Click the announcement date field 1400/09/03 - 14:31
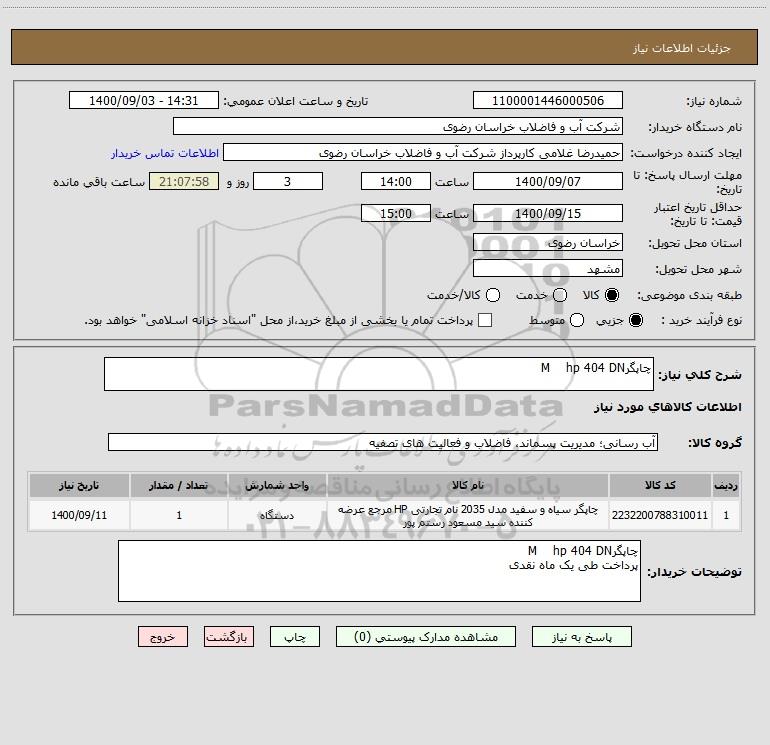Viewport: 770px width, 745px height. pos(143,101)
